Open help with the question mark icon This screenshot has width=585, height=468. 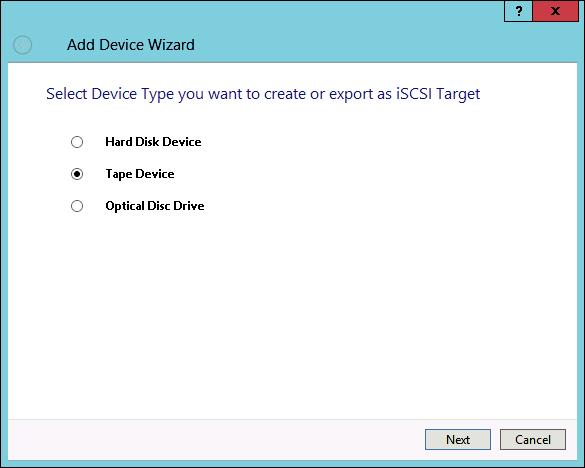518,11
